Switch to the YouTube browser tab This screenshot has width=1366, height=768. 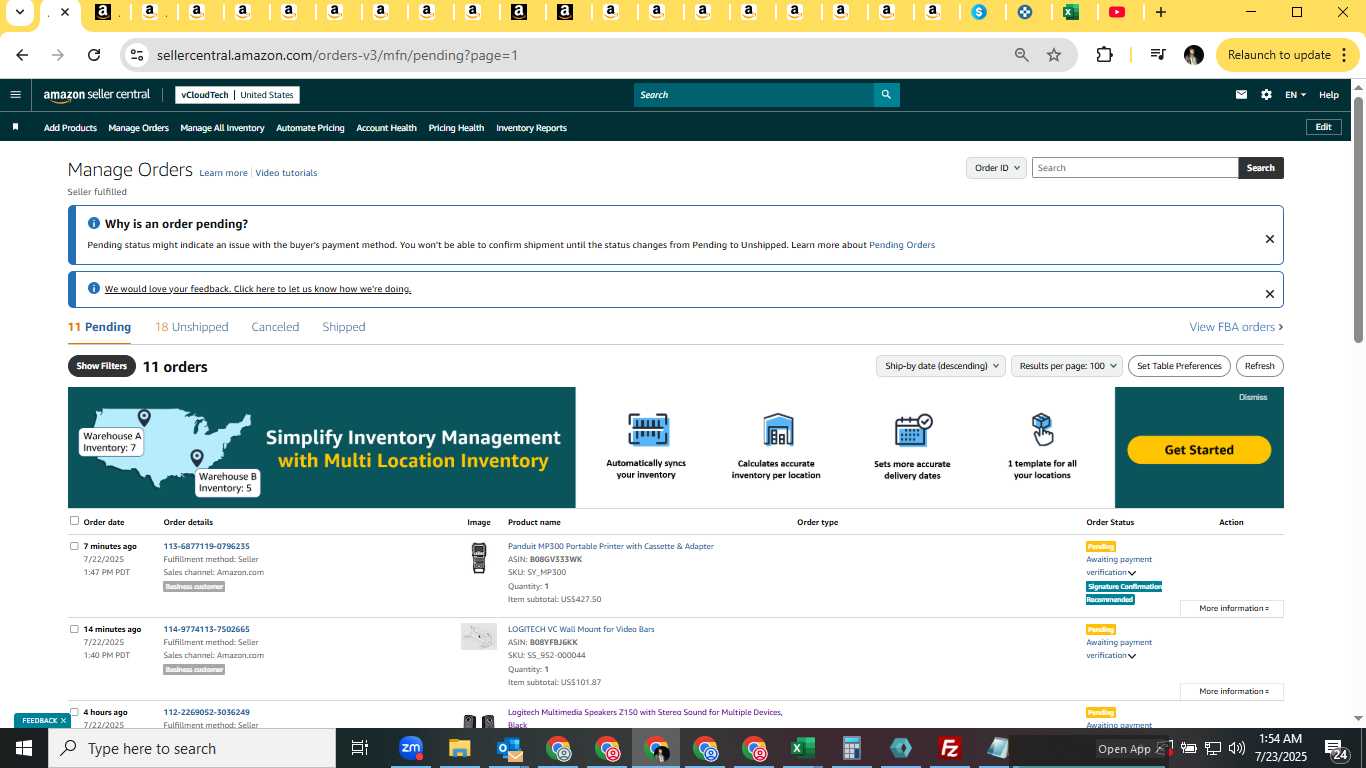point(1117,12)
